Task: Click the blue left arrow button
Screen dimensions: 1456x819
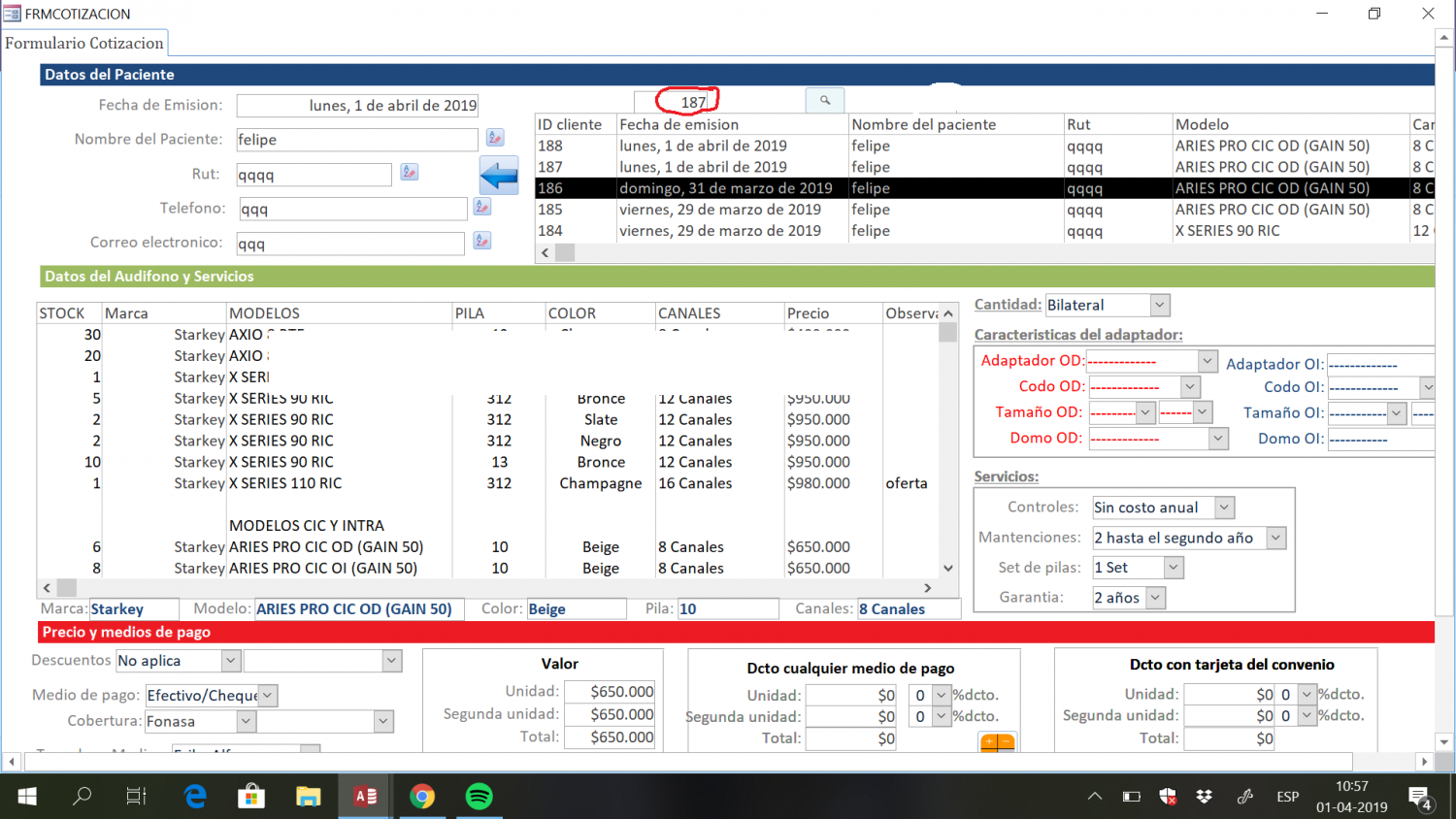Action: [x=499, y=177]
